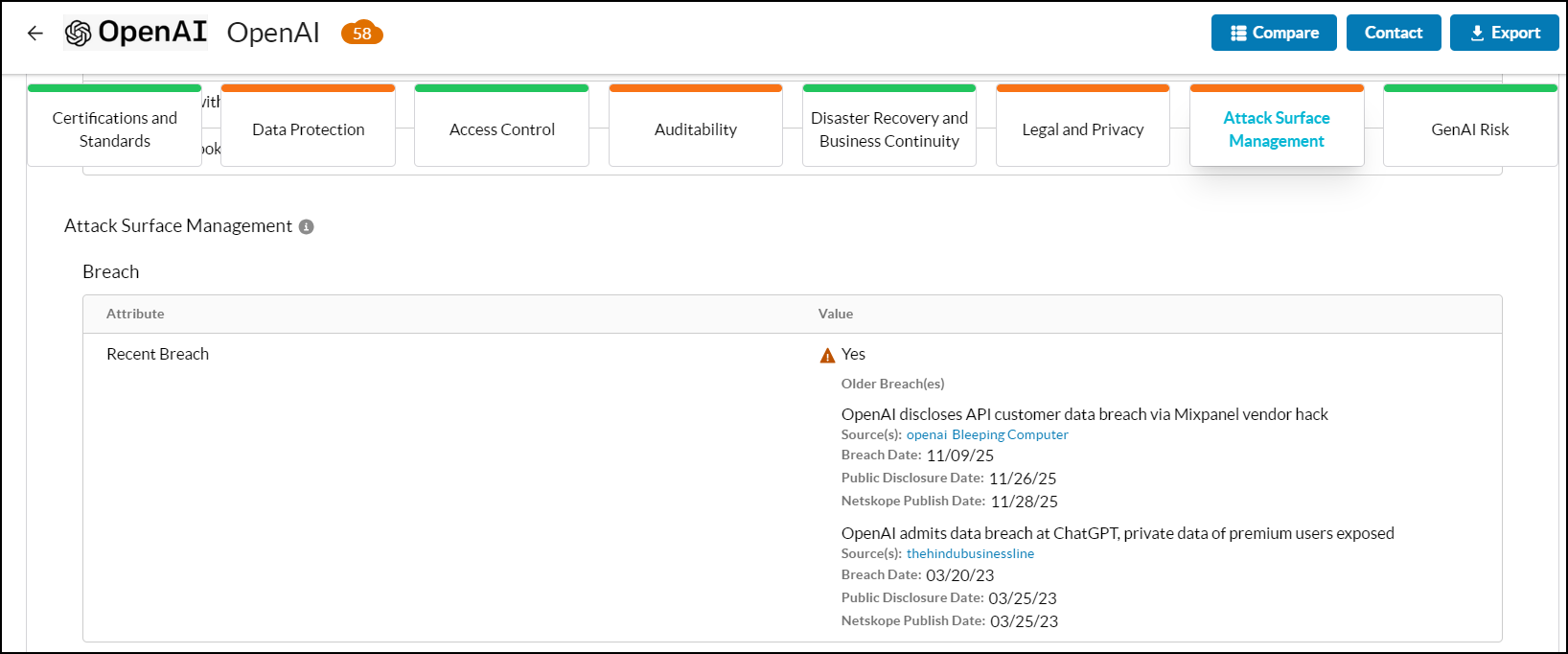Click the orange warning triangle icon
Viewport: 1568px width, 654px height.
[x=828, y=356]
